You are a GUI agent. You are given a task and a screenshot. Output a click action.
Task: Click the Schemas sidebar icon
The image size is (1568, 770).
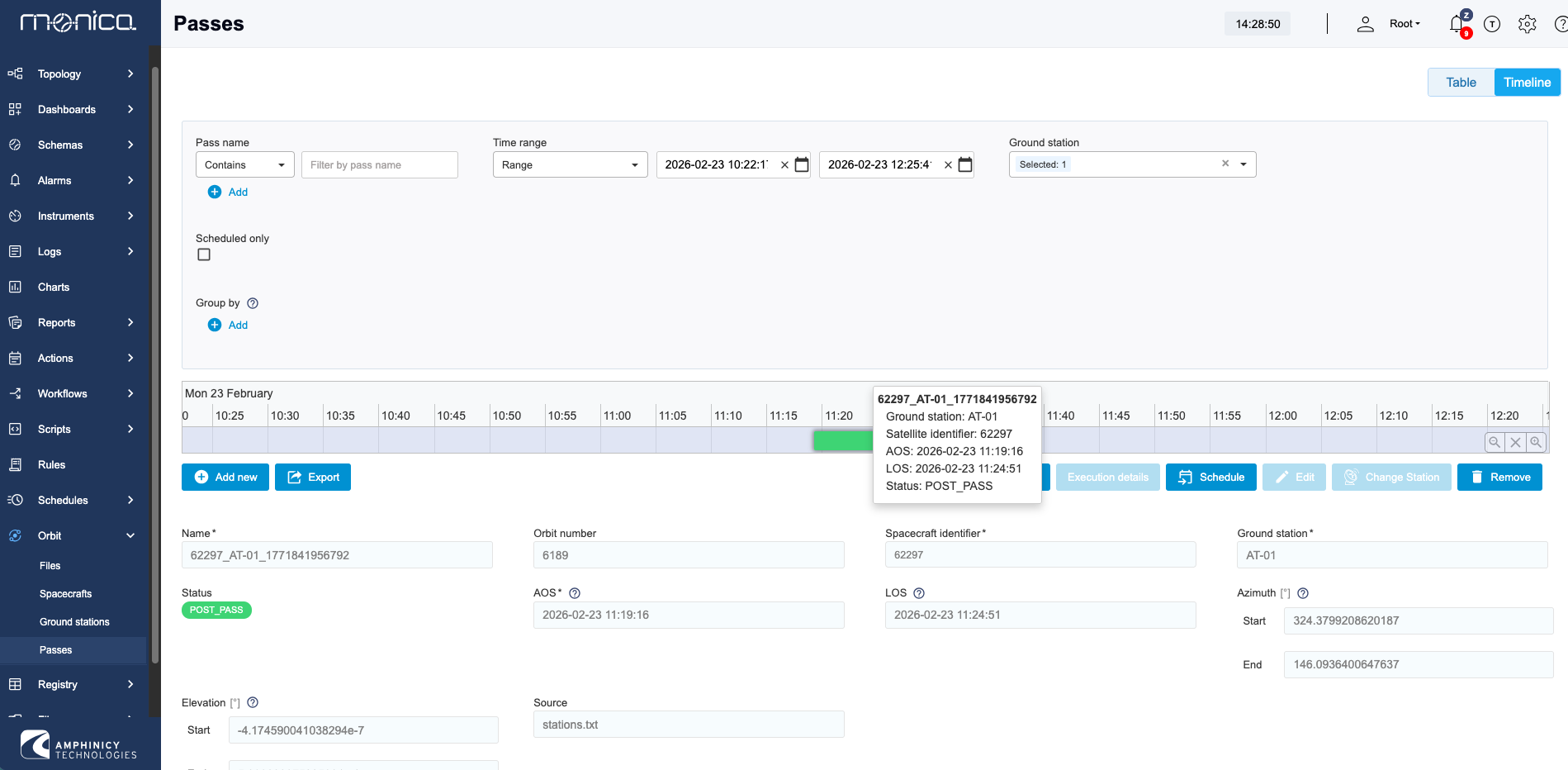15,145
